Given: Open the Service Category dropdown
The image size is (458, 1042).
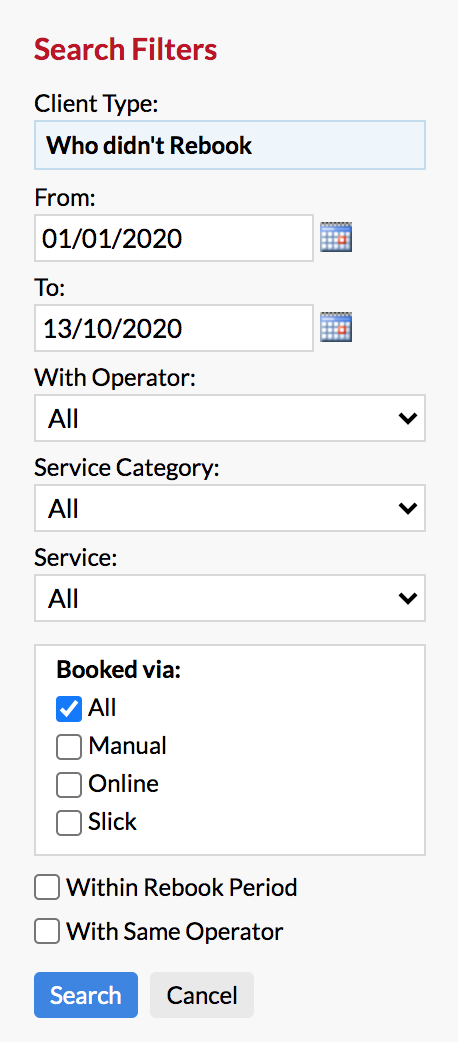Looking at the screenshot, I should pyautogui.click(x=230, y=508).
